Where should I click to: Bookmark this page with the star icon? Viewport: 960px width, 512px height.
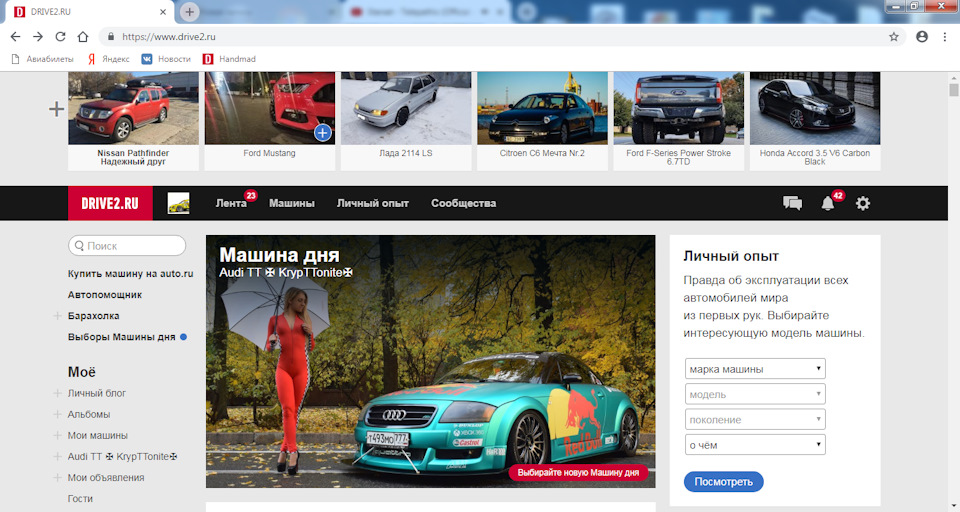tap(894, 37)
